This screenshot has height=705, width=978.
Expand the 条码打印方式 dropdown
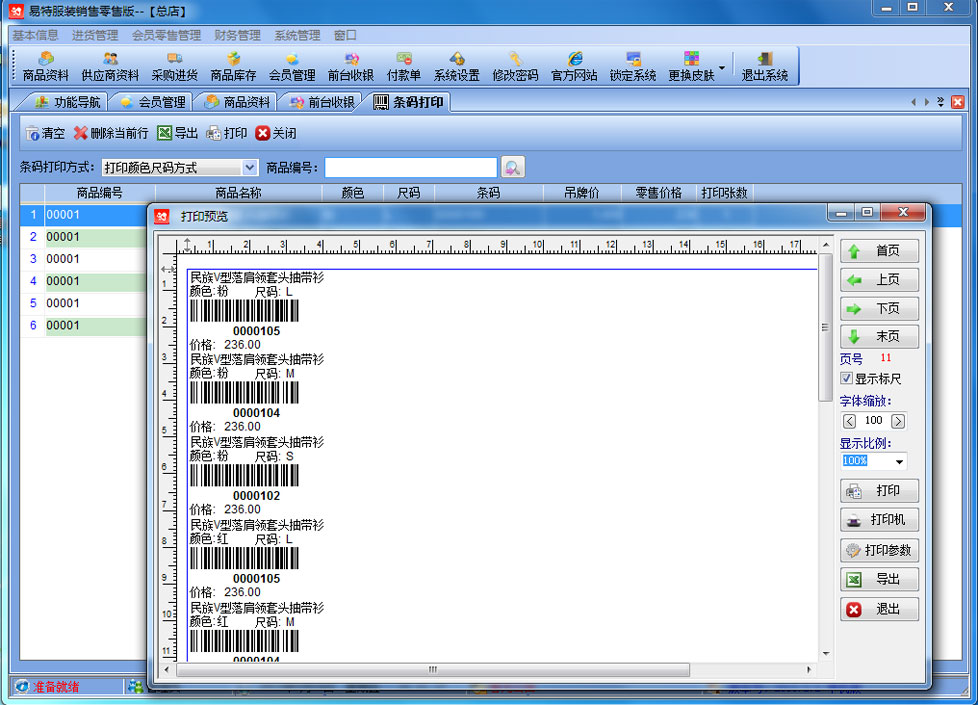tap(250, 168)
